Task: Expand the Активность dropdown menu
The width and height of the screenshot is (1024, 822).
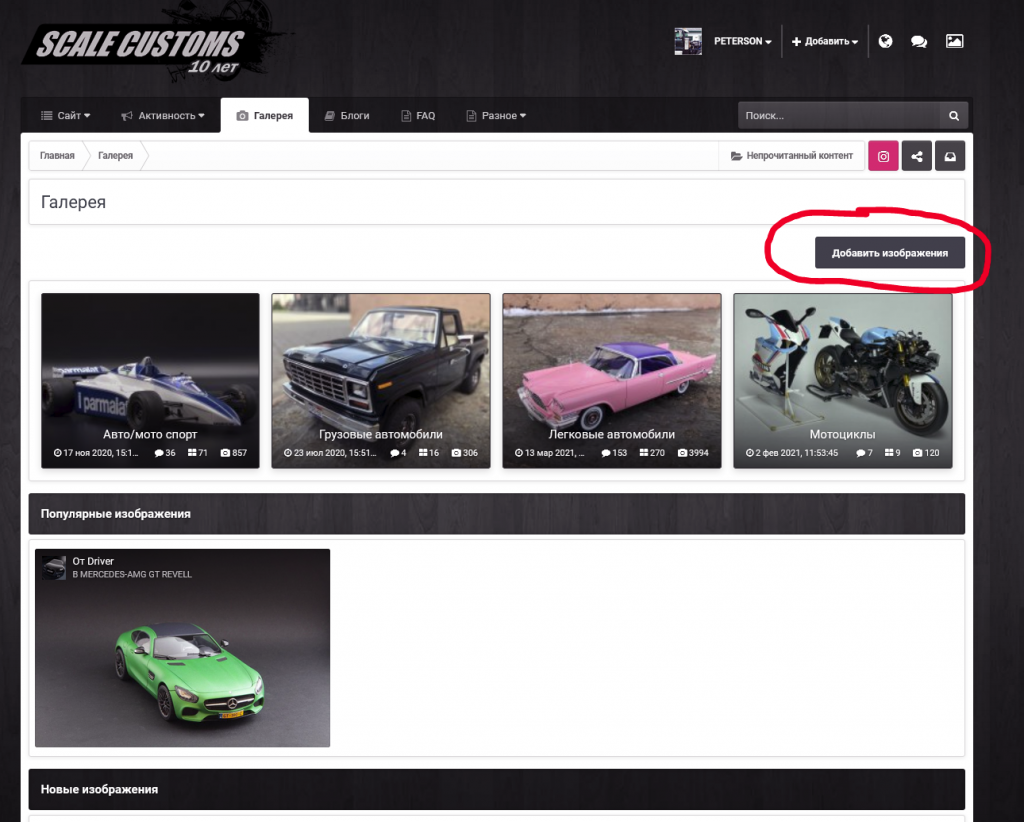Action: click(163, 116)
